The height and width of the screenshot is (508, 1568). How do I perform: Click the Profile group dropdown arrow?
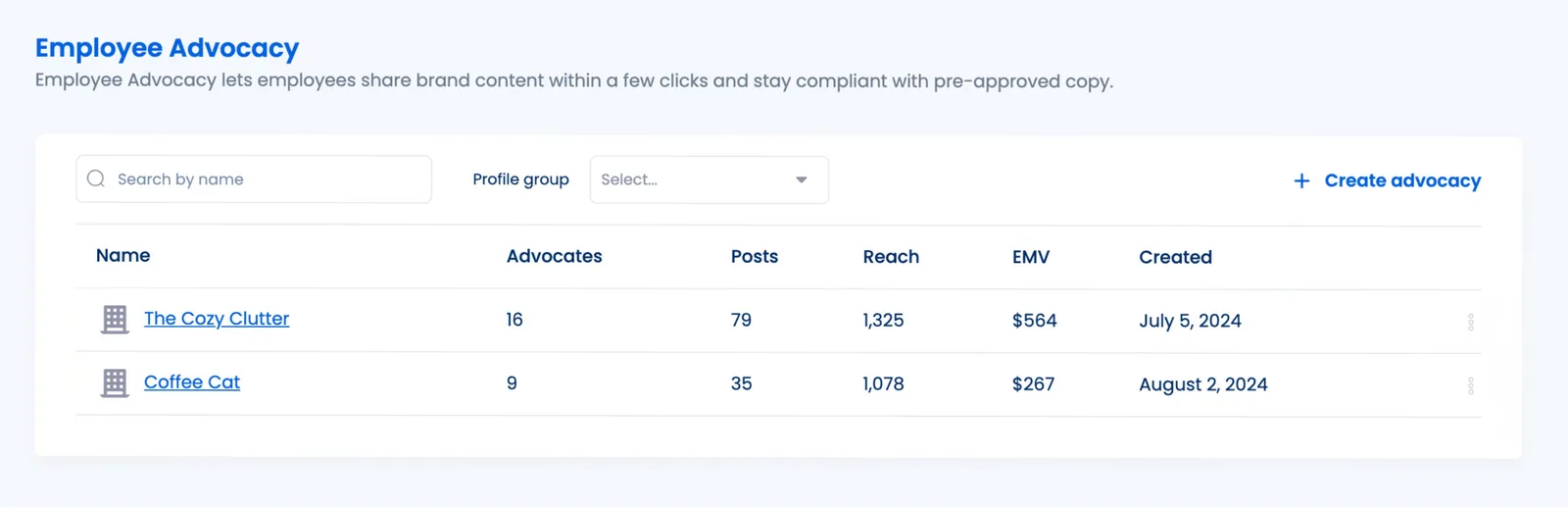click(x=802, y=179)
